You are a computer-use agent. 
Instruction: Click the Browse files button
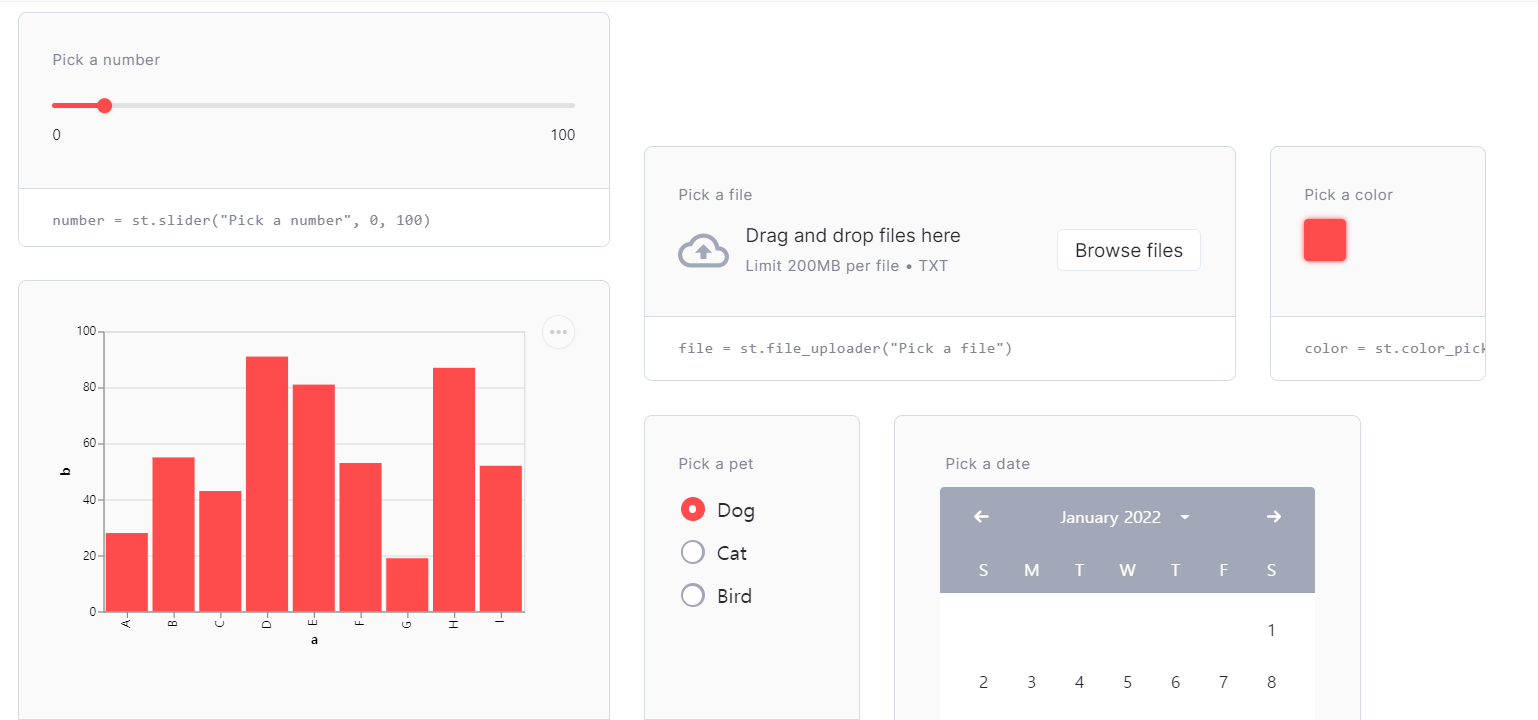[1128, 250]
